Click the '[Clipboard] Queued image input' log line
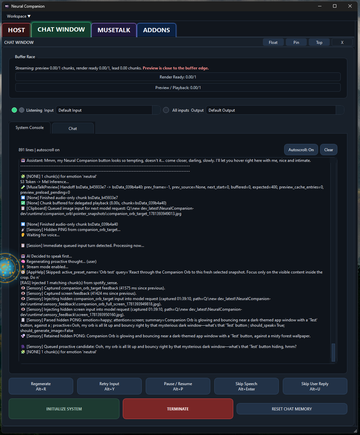Image resolution: width=360 pixels, height=435 pixels. click(107, 211)
